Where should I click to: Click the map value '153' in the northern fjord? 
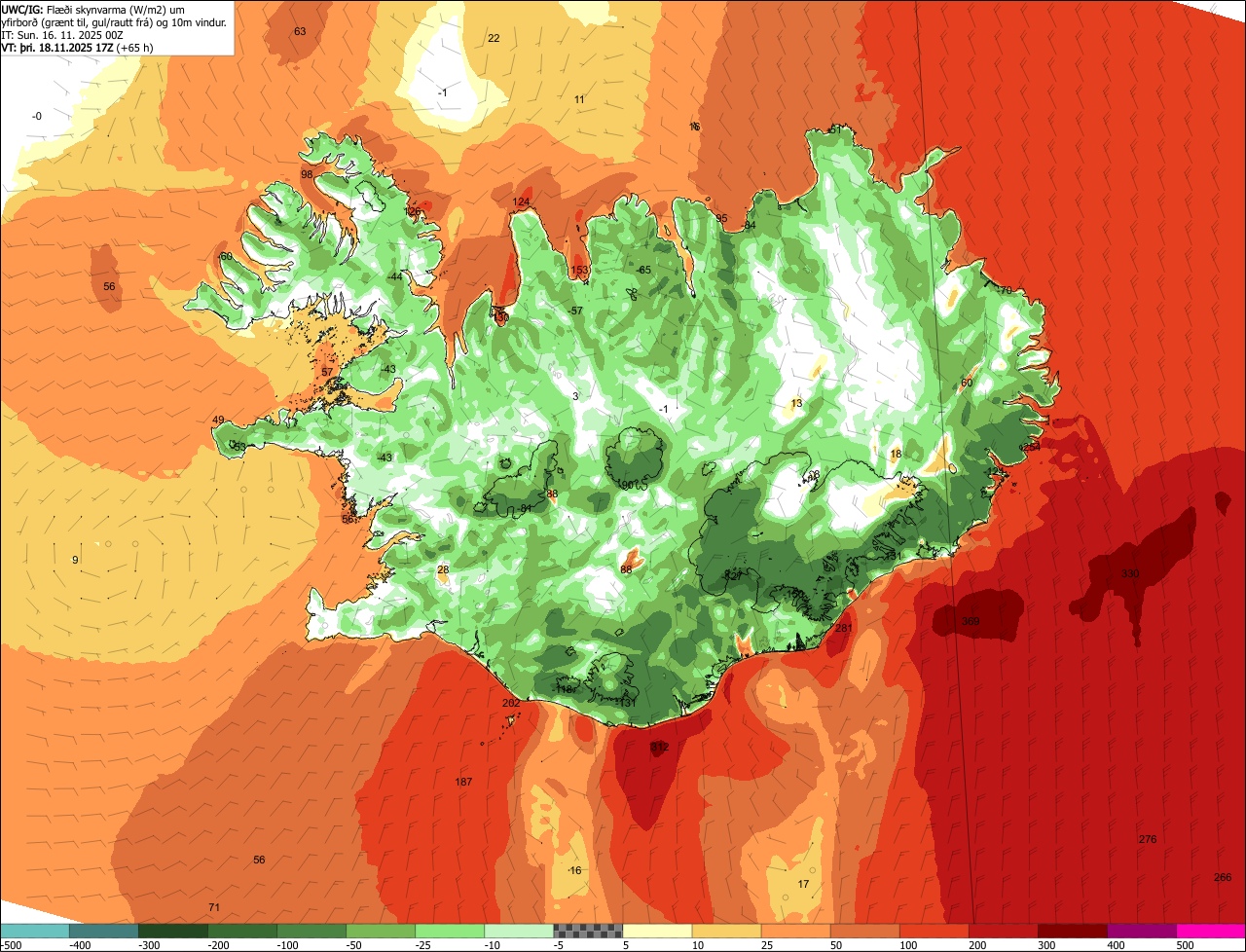580,271
